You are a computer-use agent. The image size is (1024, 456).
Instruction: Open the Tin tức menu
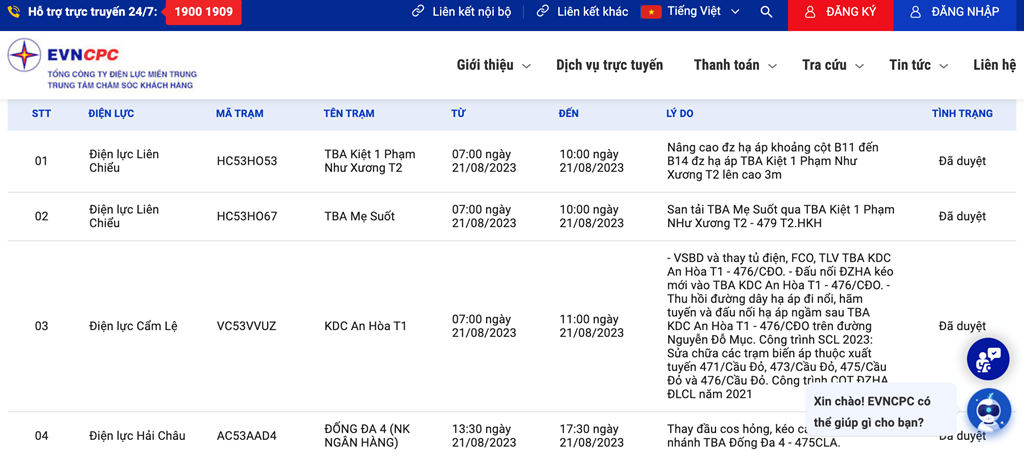[x=918, y=65]
